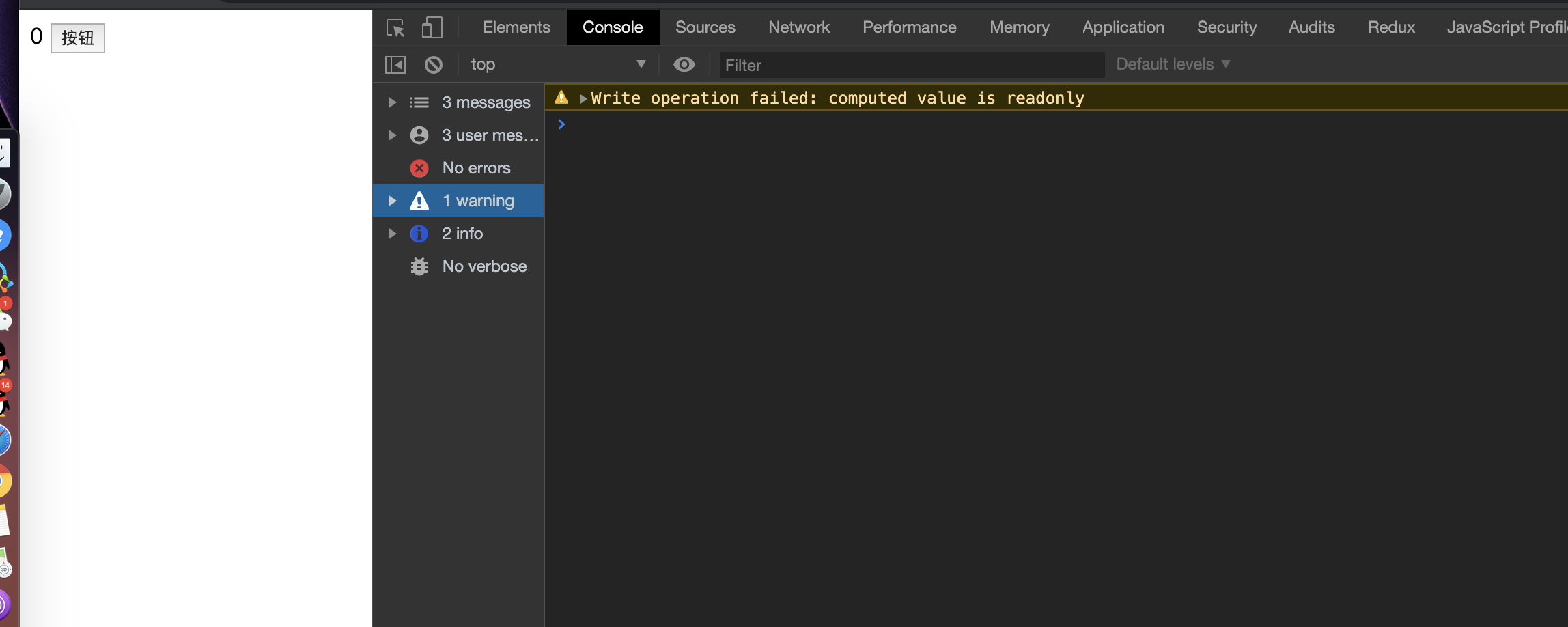This screenshot has width=1568, height=627.
Task: Click the user messages avatar icon
Action: click(x=419, y=135)
